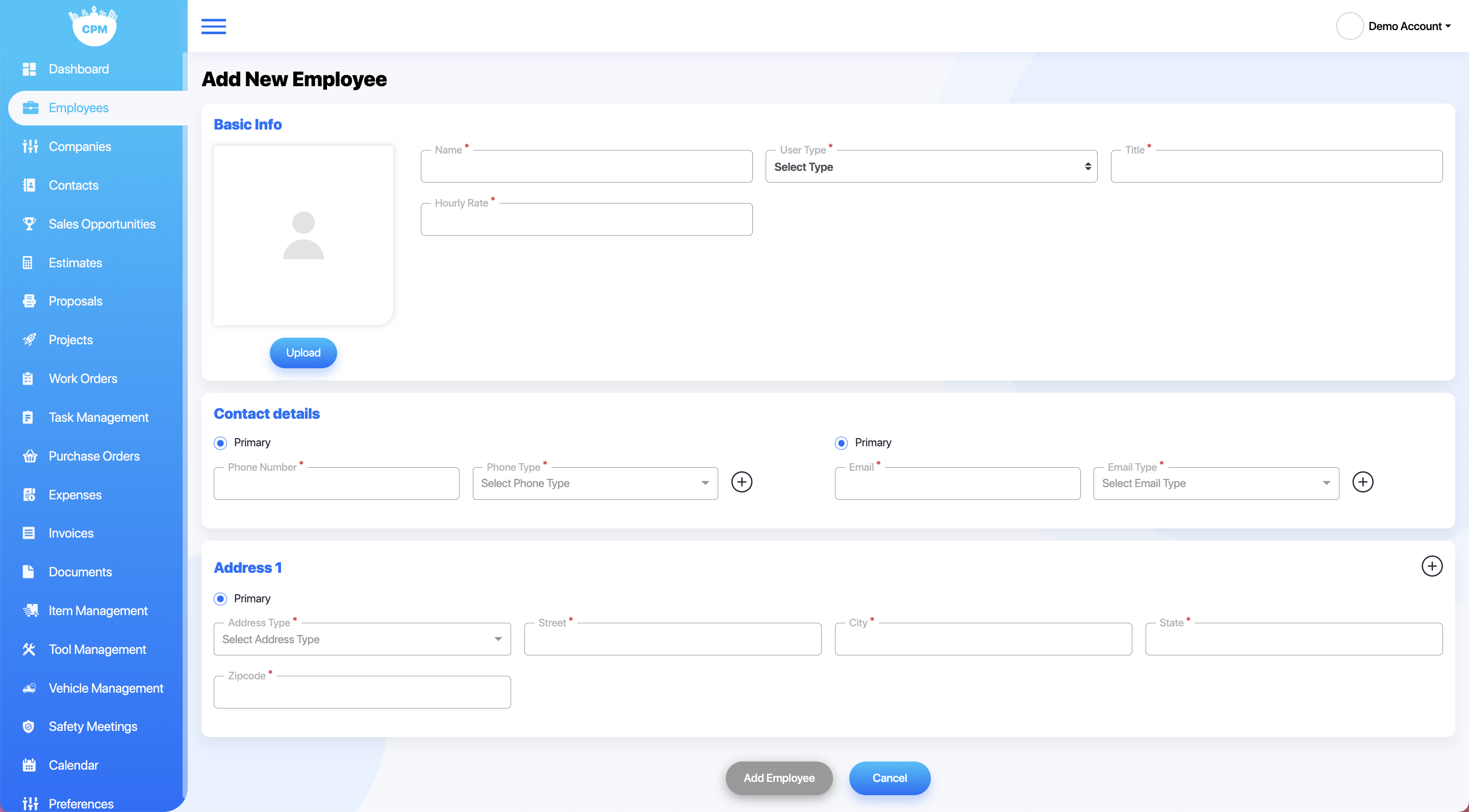Click the Cancel button
This screenshot has width=1469, height=812.
(x=890, y=778)
